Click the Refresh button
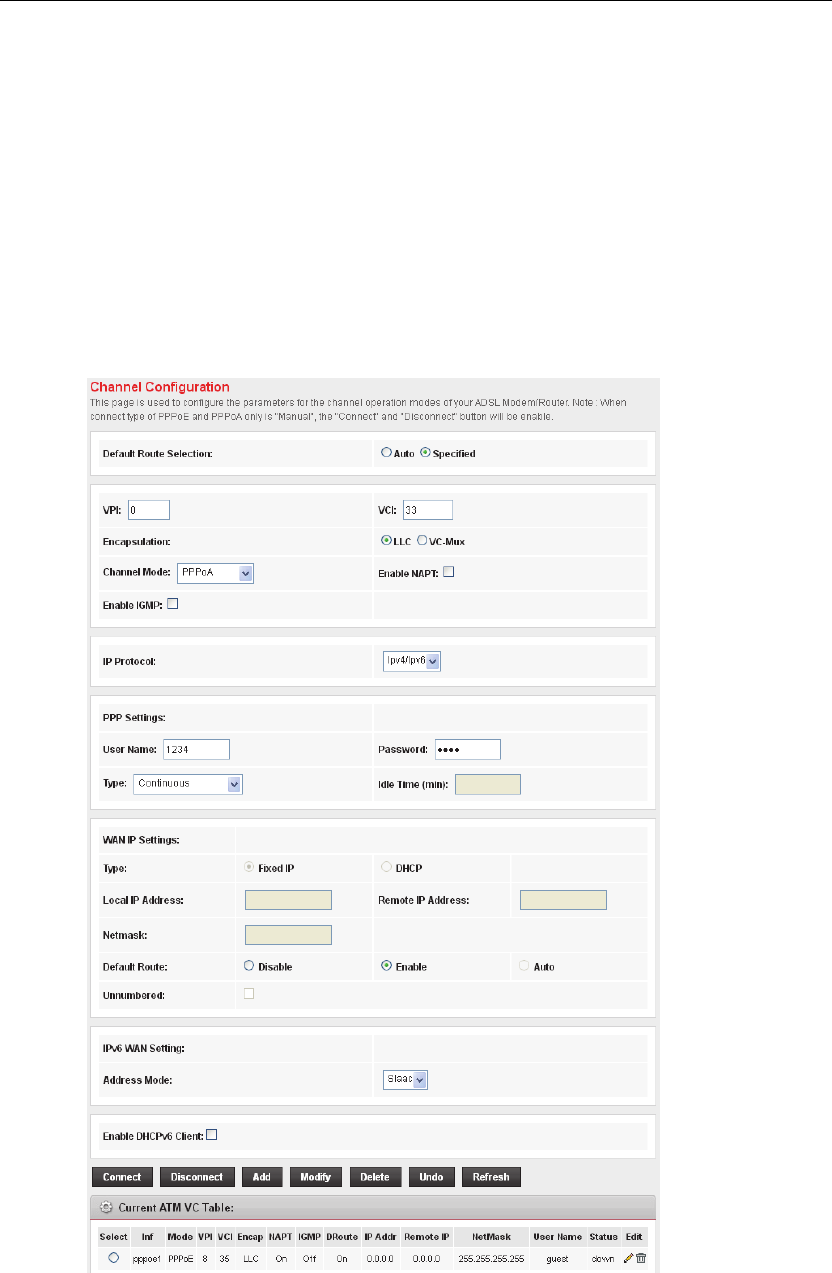This screenshot has height=1273, width=832. tap(491, 1177)
